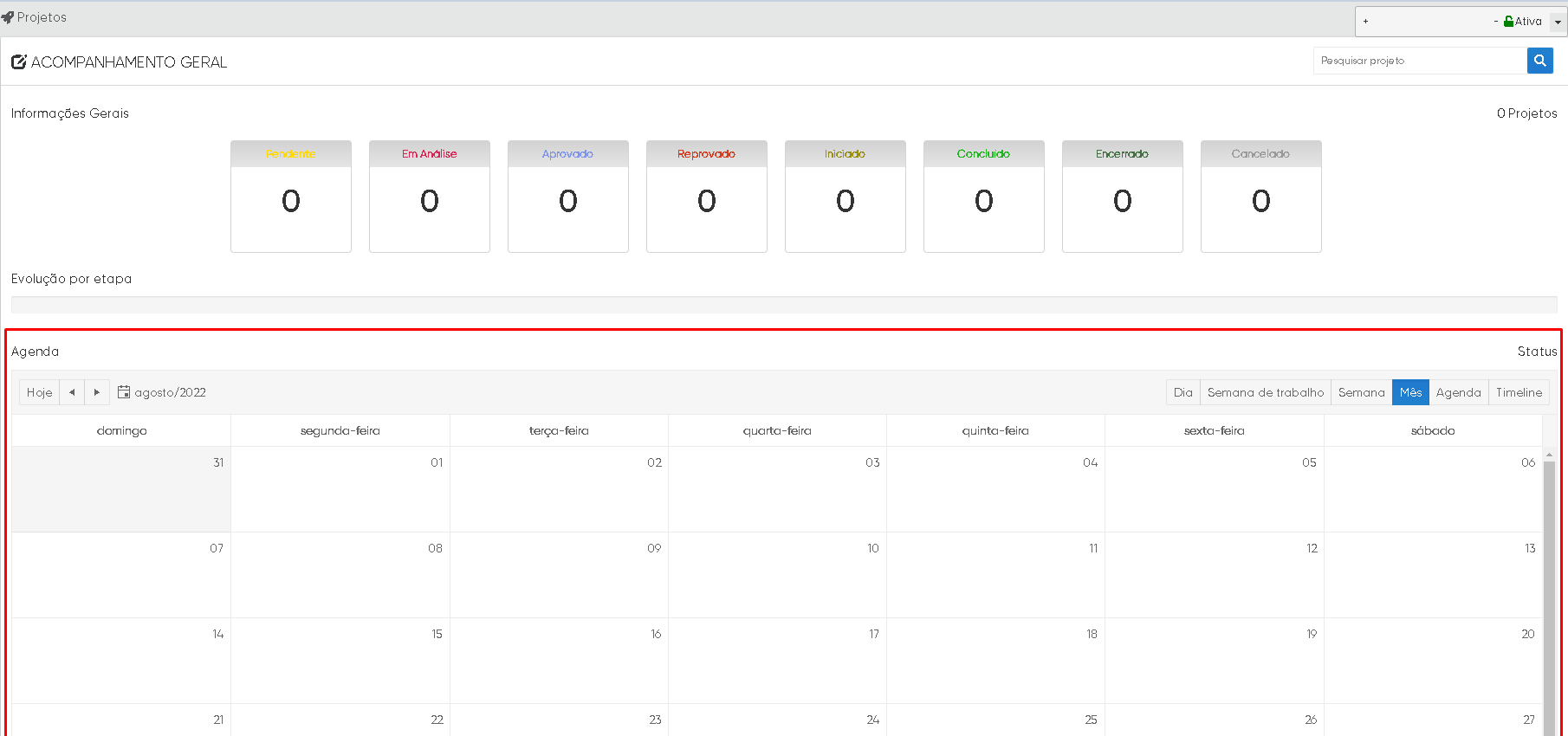This screenshot has height=736, width=1568.
Task: Click the plus sign in the top selector
Action: [x=1365, y=22]
